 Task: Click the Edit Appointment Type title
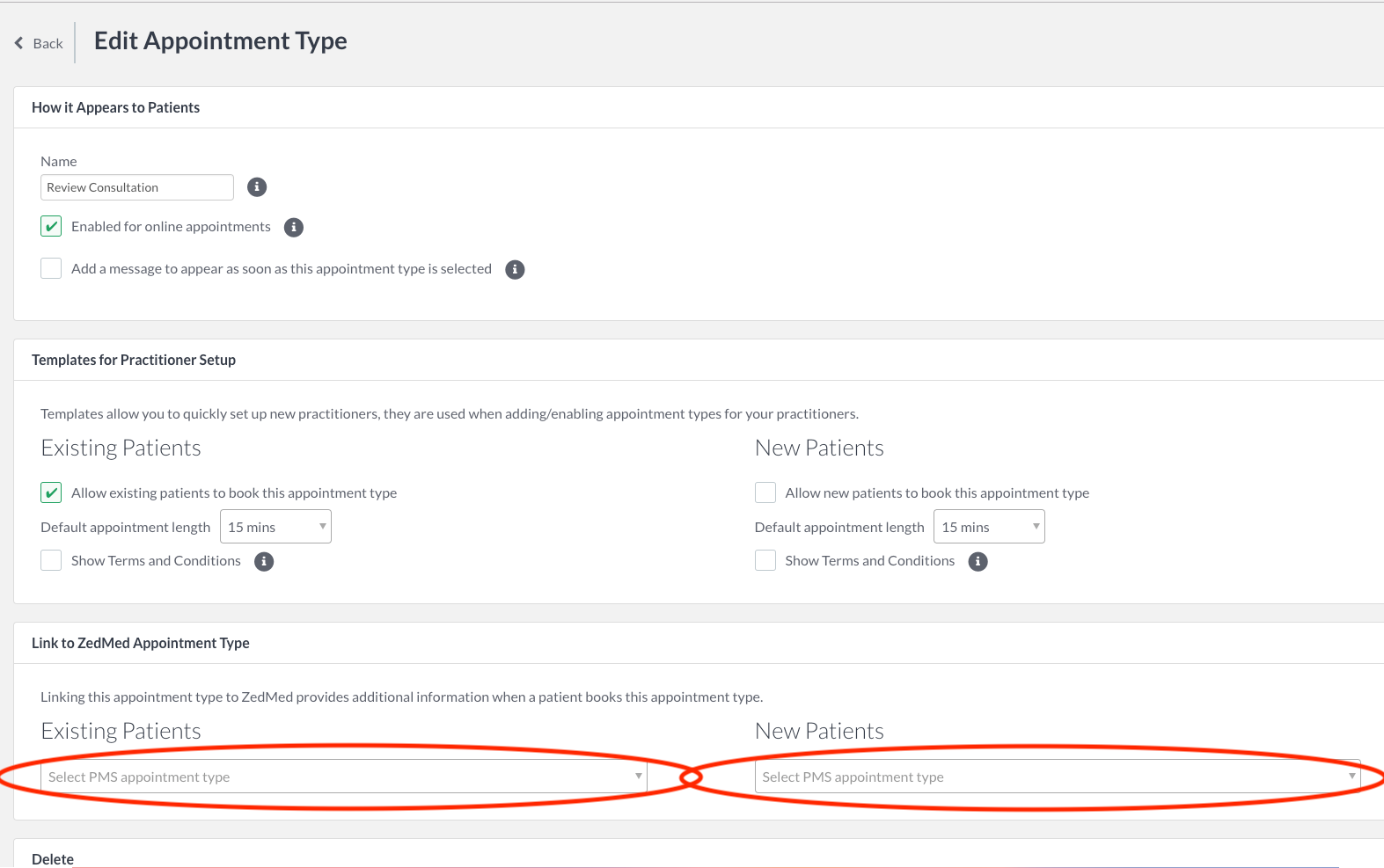point(221,41)
